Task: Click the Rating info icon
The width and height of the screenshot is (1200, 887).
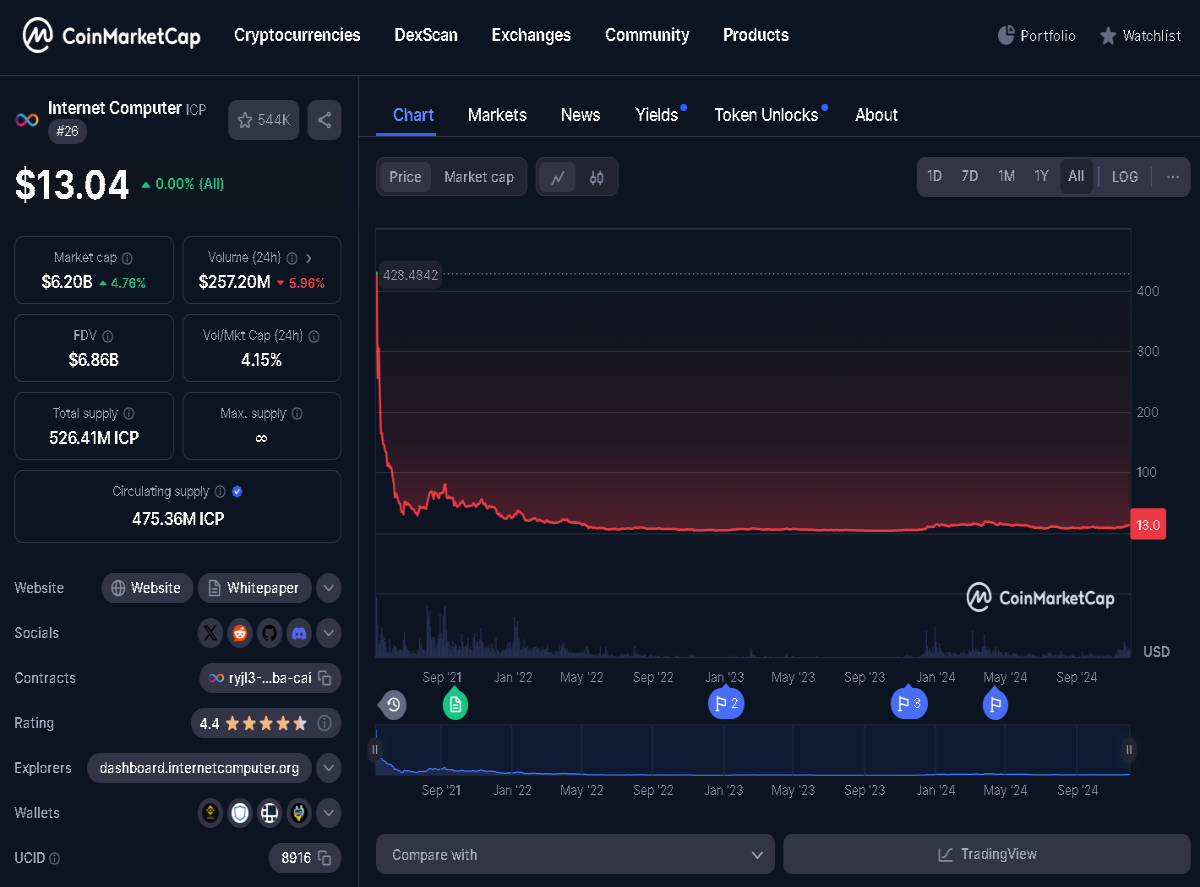Action: pyautogui.click(x=325, y=723)
